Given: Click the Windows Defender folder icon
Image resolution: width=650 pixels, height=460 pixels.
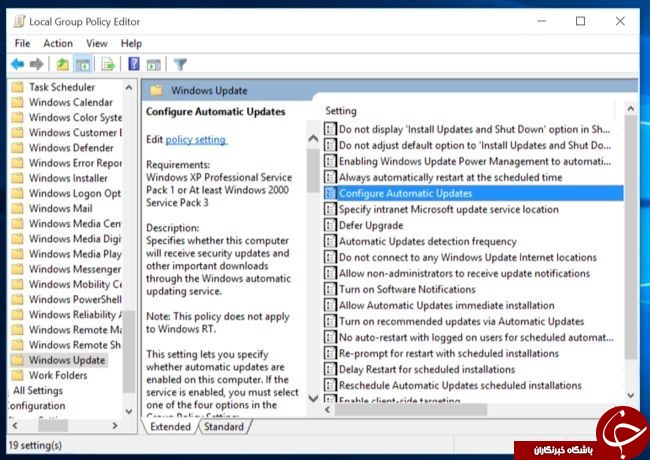Looking at the screenshot, I should coord(17,148).
